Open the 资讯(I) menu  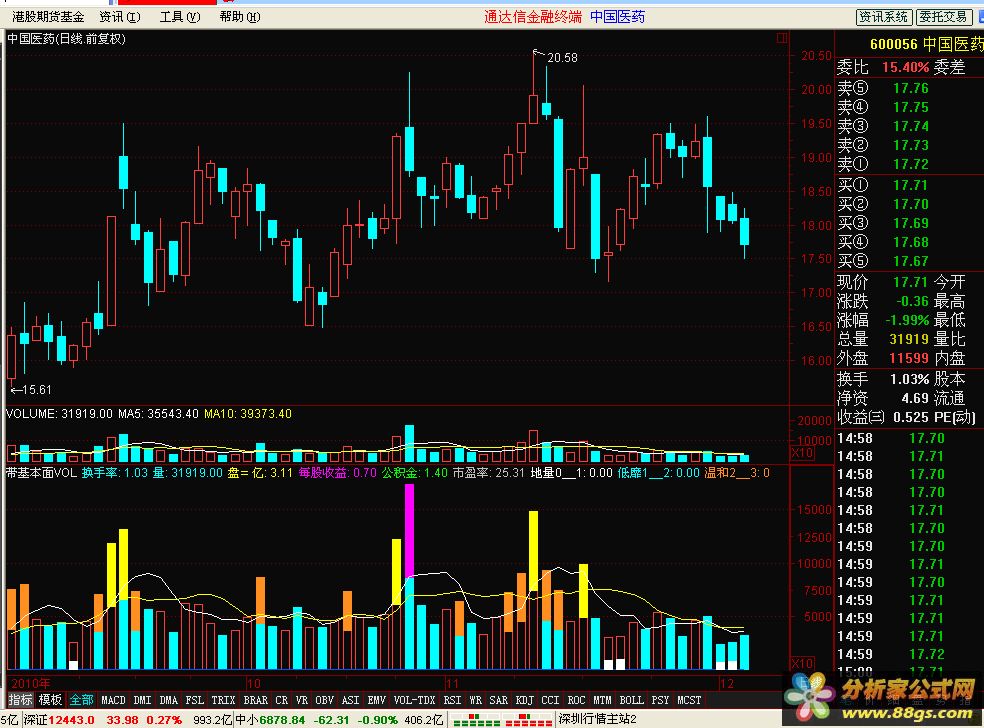point(120,17)
